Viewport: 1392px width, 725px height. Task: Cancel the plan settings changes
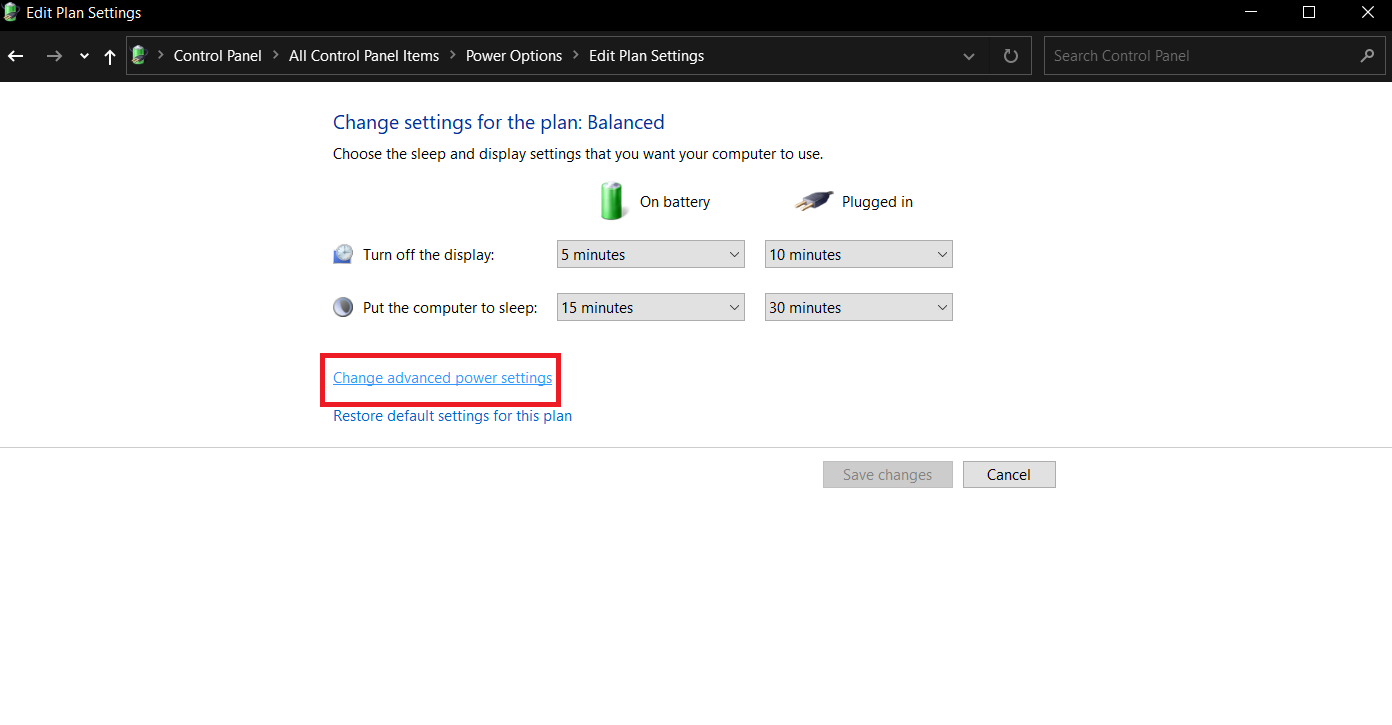point(1009,475)
